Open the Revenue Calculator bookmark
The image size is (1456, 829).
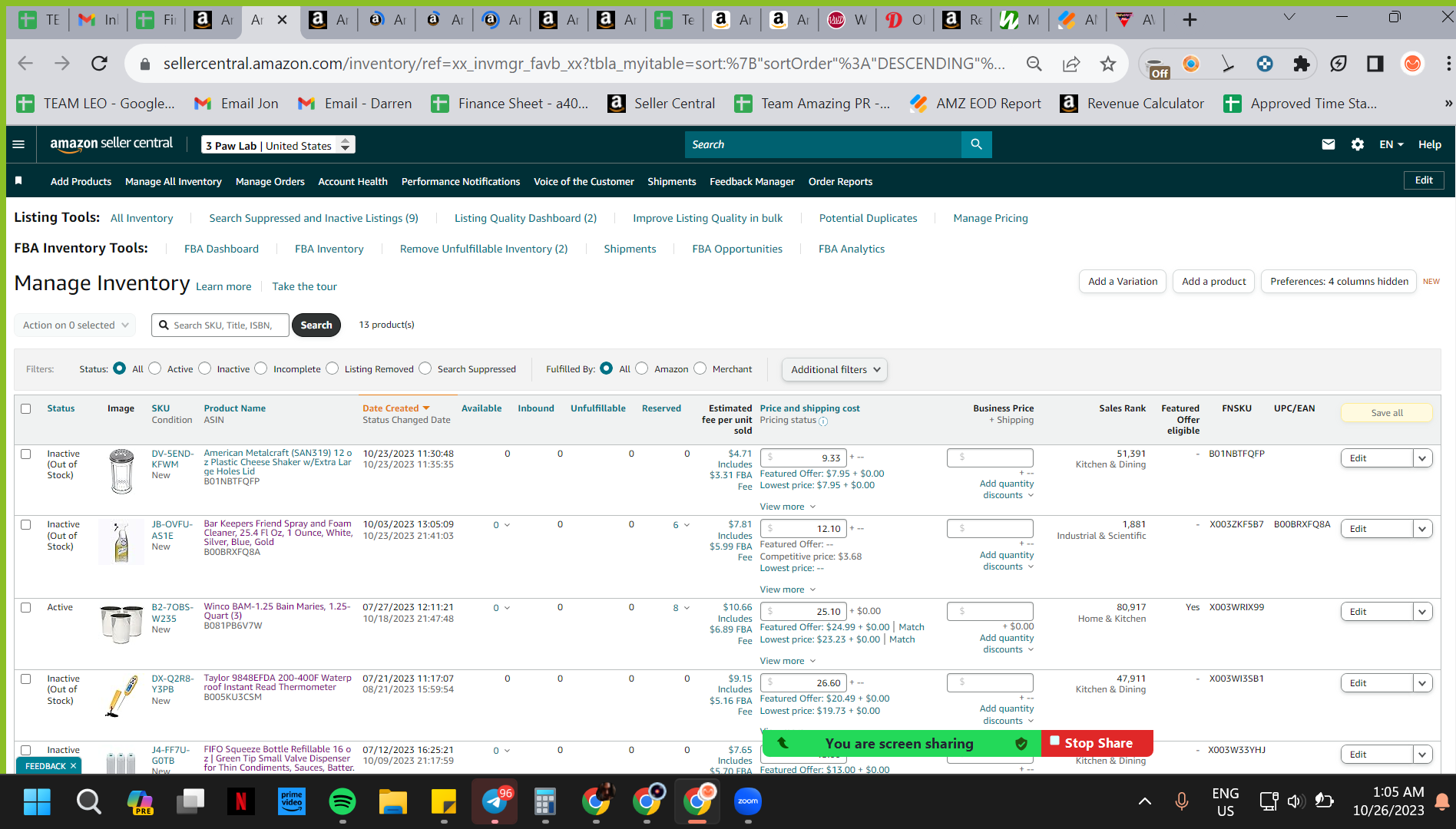point(1132,104)
